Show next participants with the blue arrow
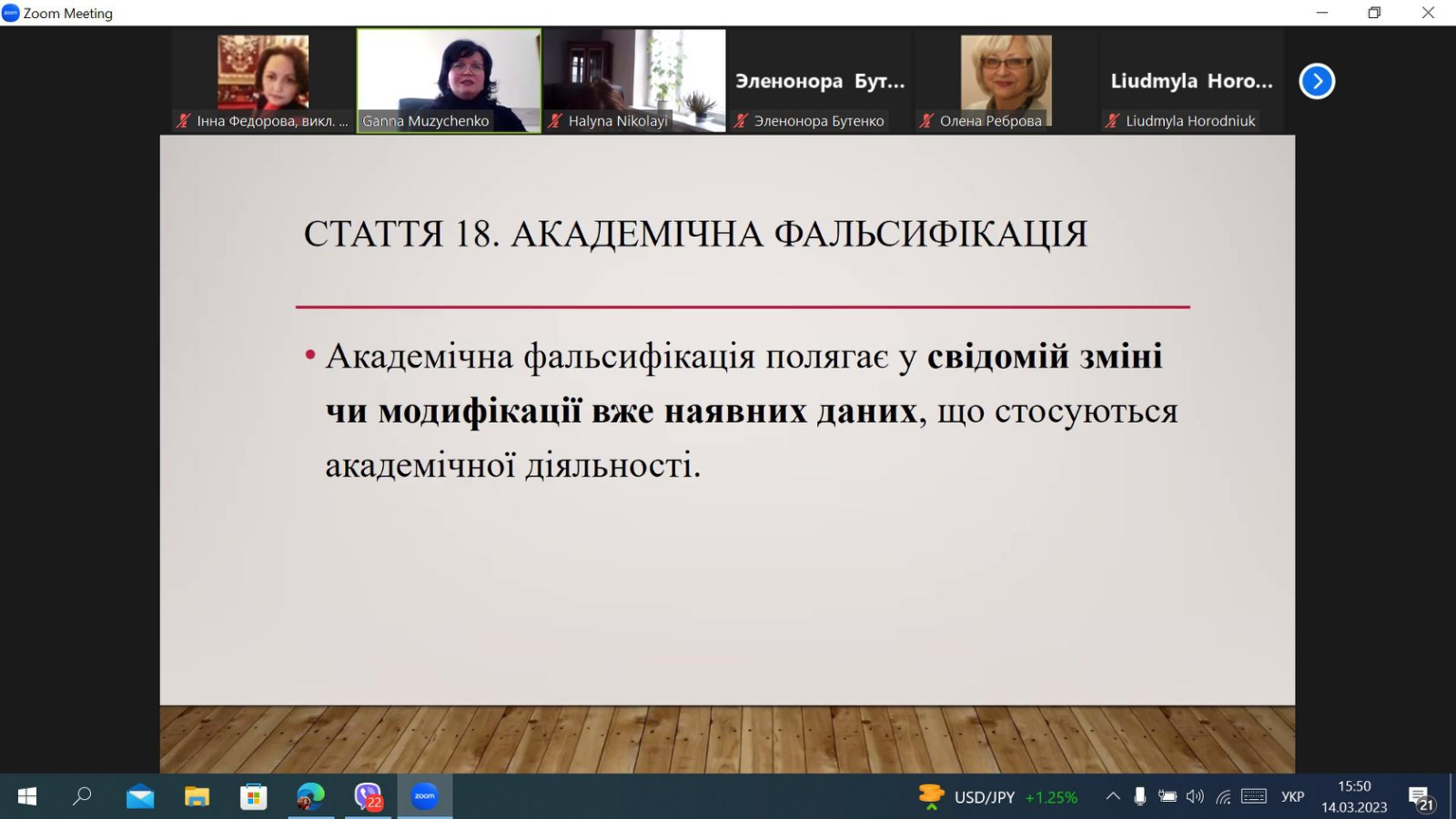1456x819 pixels. coord(1316,81)
